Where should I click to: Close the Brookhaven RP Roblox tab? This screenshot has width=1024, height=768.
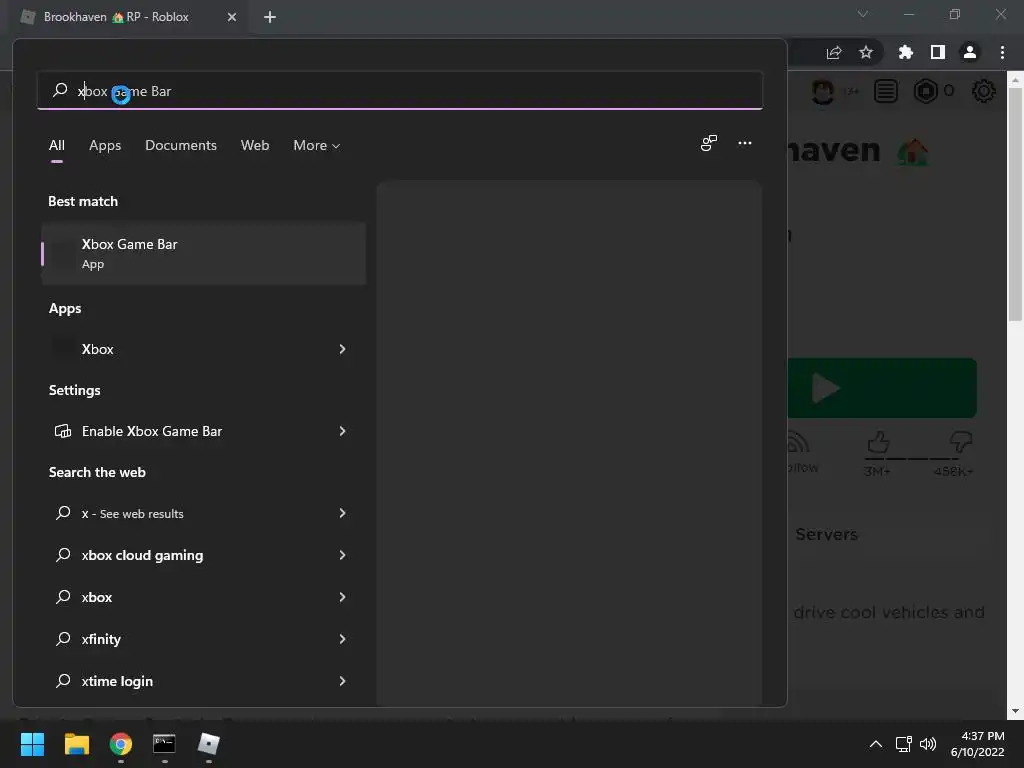coord(231,17)
